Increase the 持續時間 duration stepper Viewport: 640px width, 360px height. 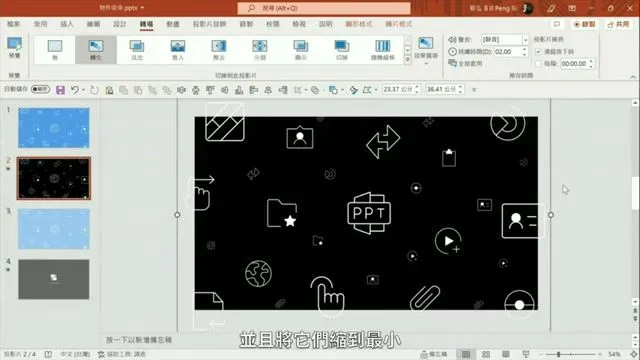point(524,49)
